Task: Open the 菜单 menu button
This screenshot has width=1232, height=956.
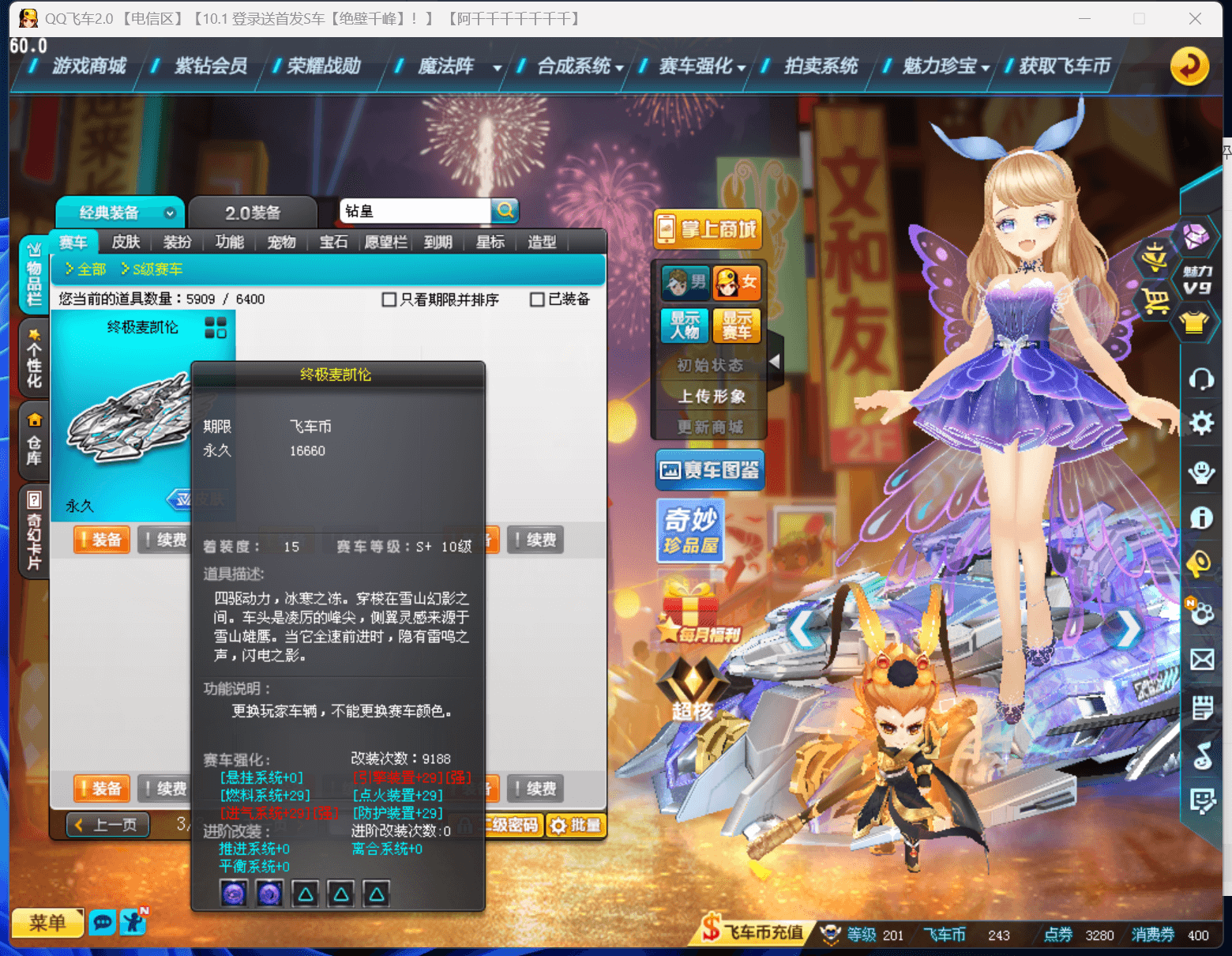Action: (47, 922)
